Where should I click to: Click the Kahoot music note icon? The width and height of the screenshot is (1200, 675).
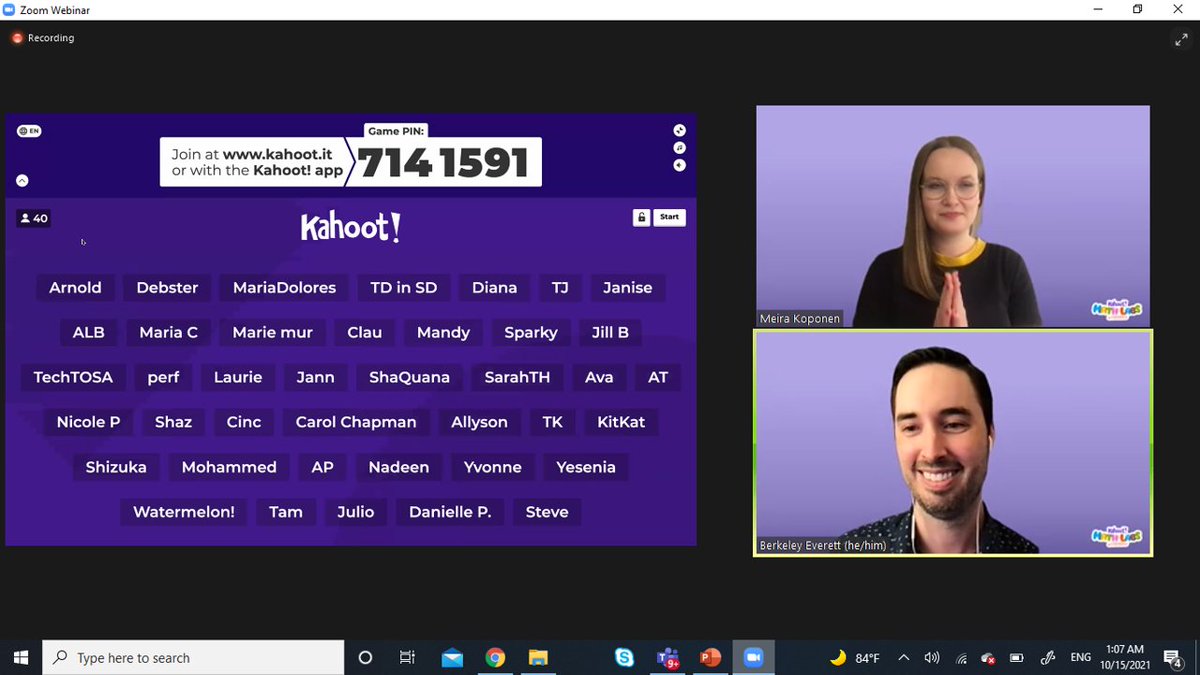pos(679,148)
